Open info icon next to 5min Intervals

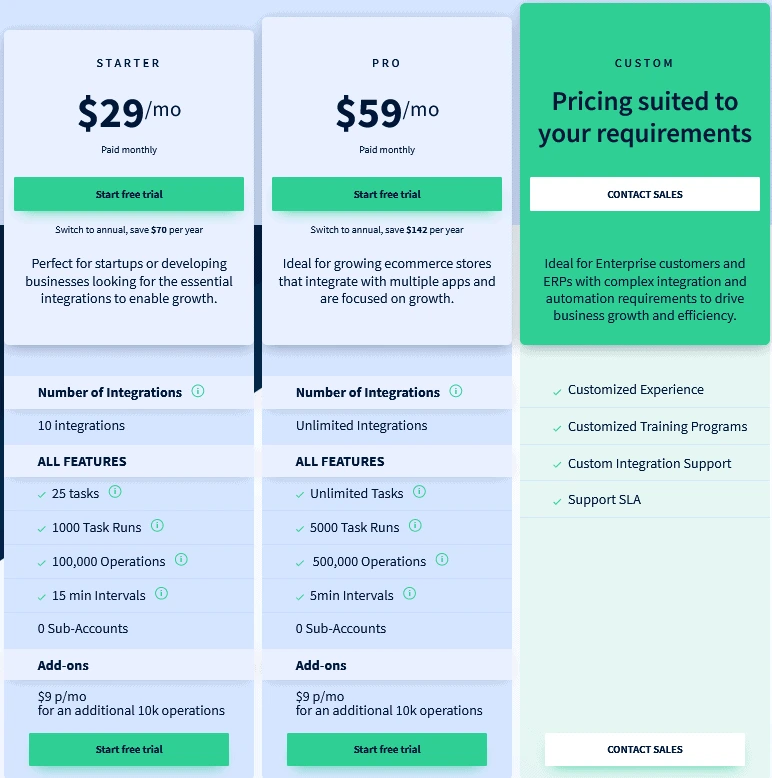(409, 593)
